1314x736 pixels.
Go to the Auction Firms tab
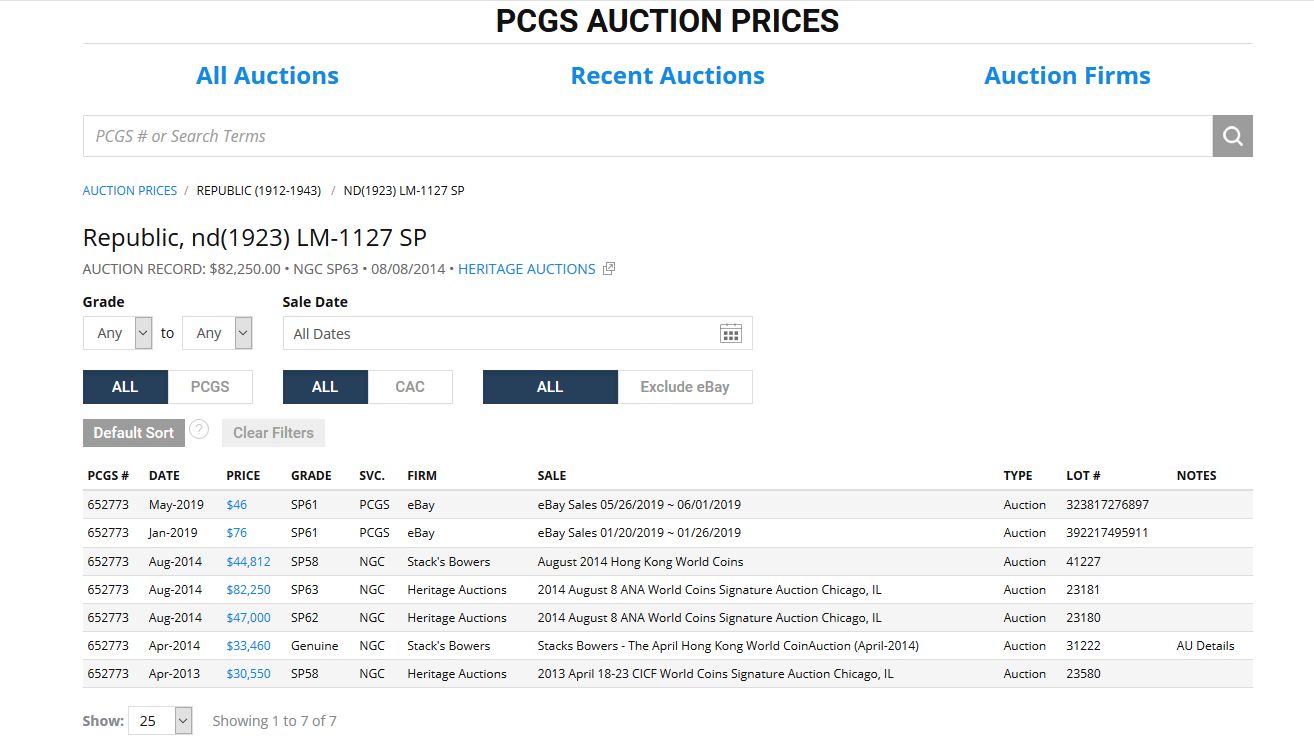[x=1067, y=76]
